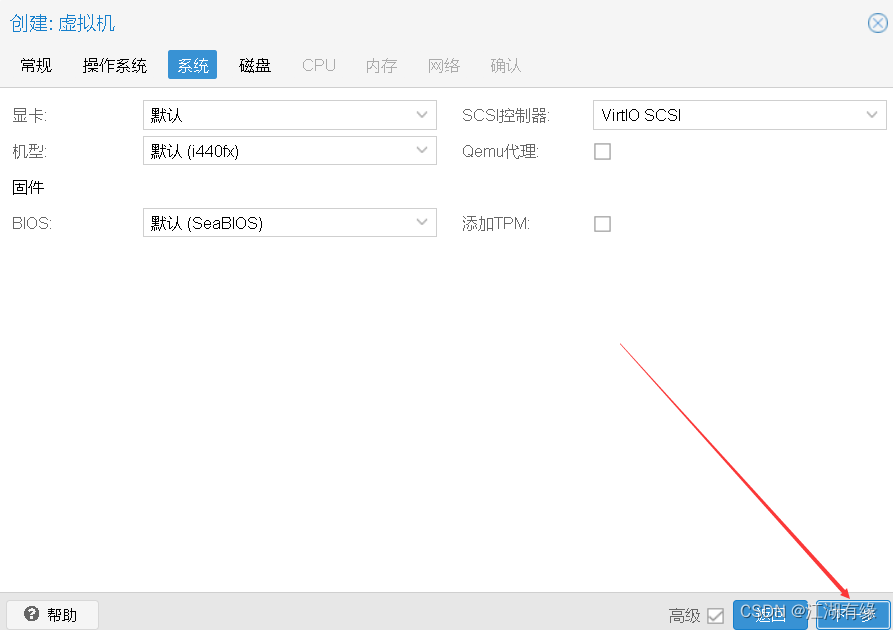Click the chevron icon on the 显卡 dropdown
Image resolution: width=893 pixels, height=630 pixels.
click(423, 115)
